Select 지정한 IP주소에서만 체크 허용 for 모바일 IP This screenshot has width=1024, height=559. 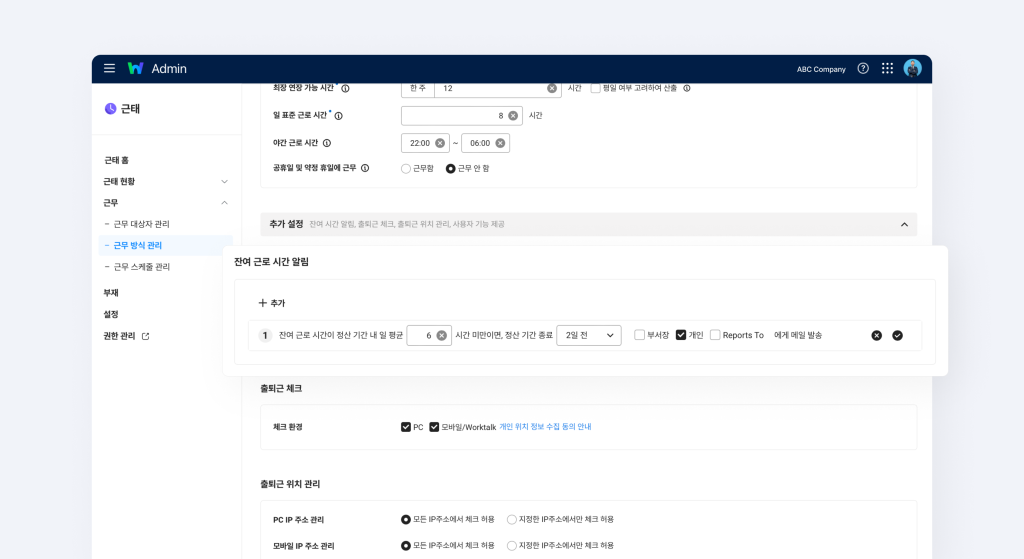[512, 545]
